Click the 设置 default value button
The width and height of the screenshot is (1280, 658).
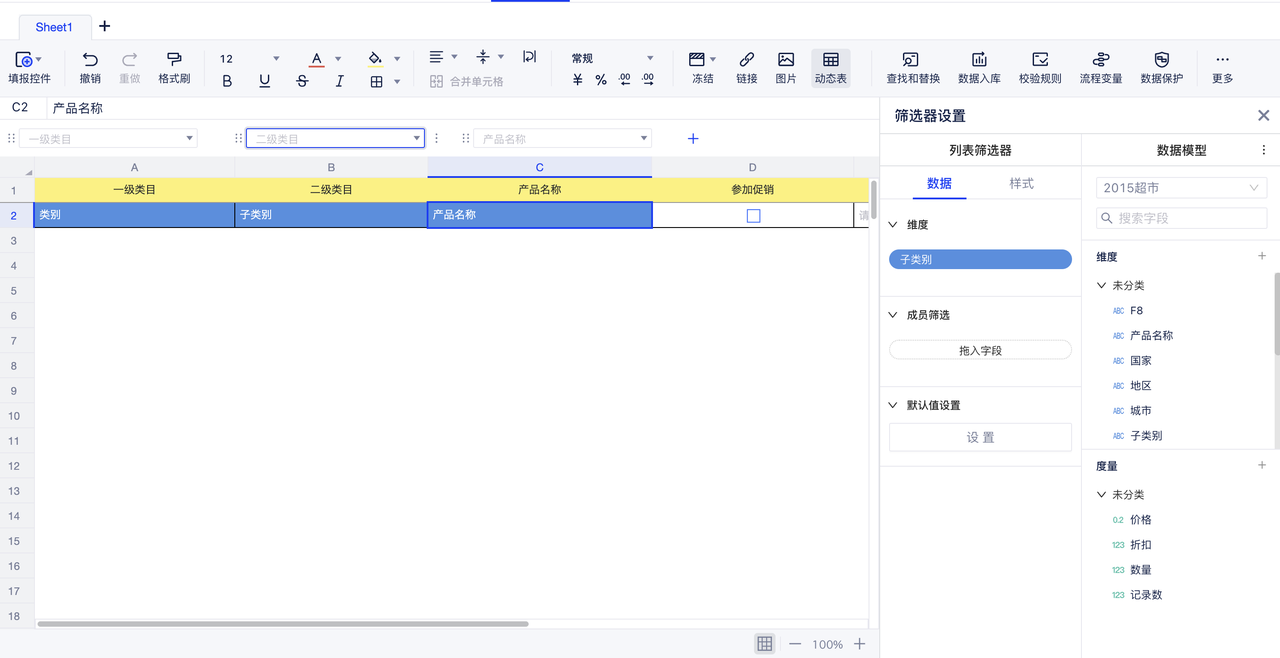980,437
